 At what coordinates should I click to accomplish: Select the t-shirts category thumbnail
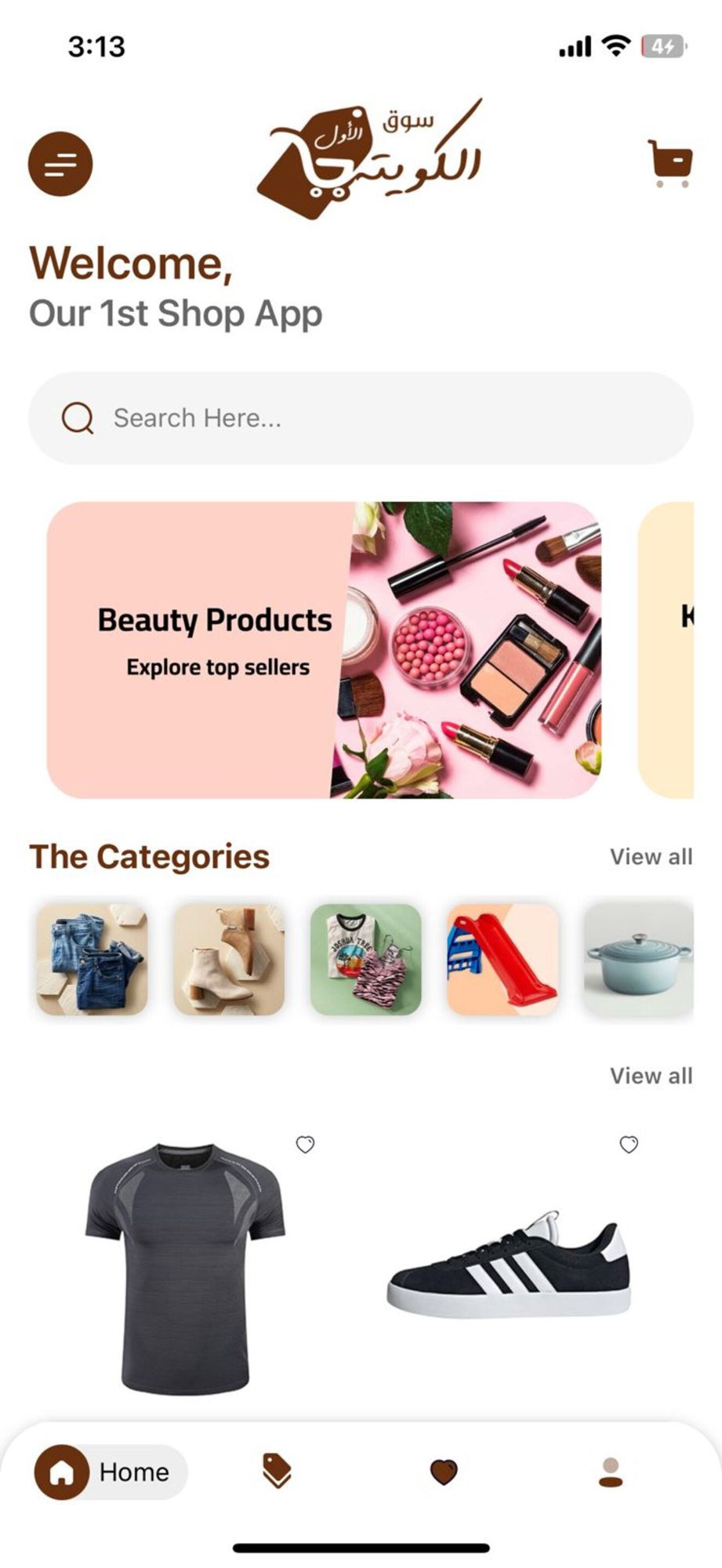pos(366,960)
